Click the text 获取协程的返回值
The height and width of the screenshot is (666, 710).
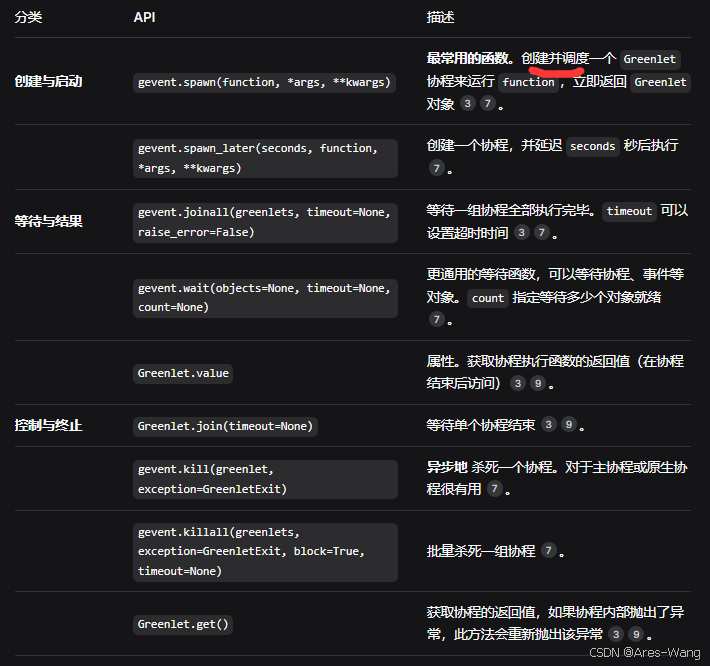click(481, 613)
